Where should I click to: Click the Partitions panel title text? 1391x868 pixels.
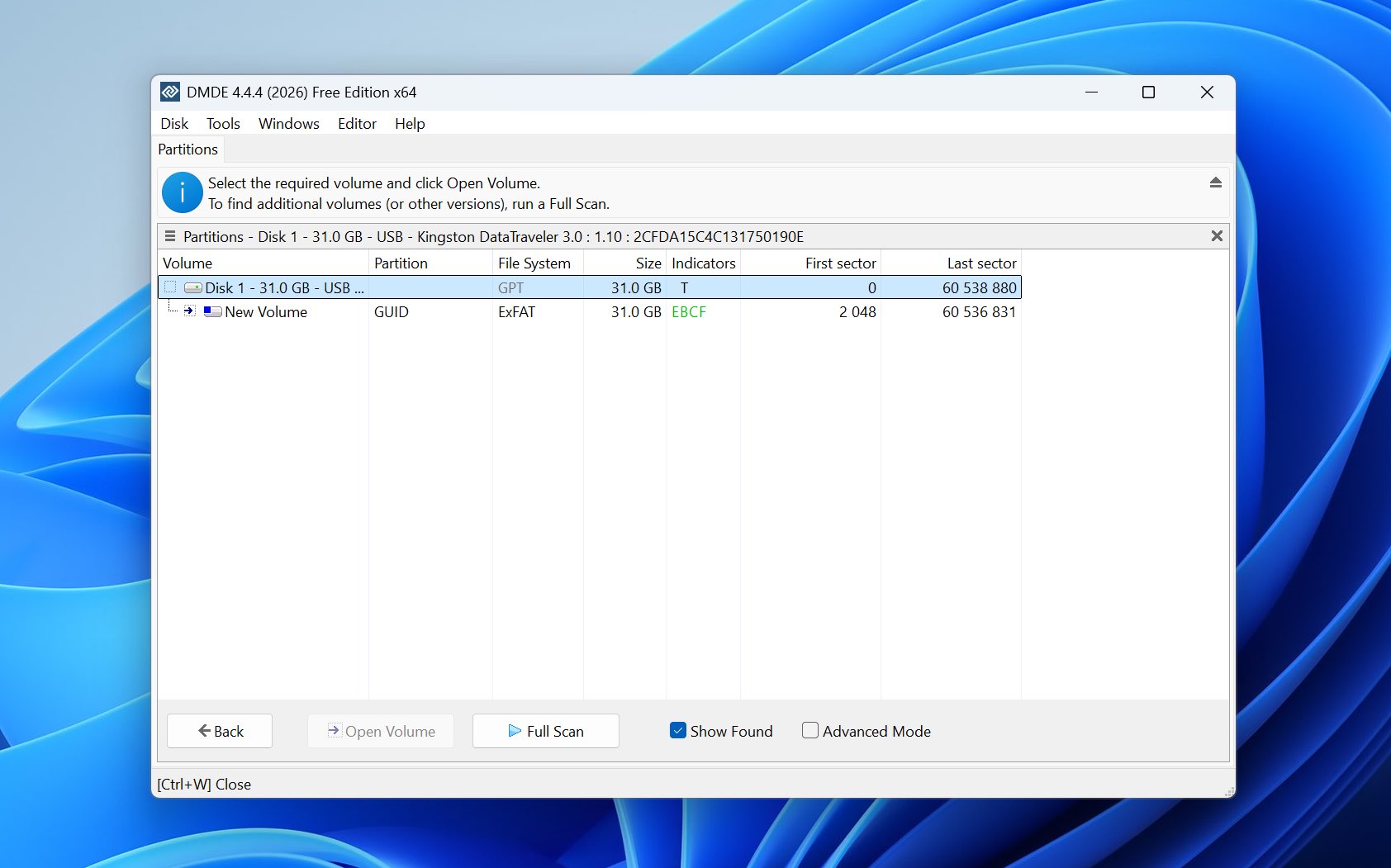coord(493,237)
